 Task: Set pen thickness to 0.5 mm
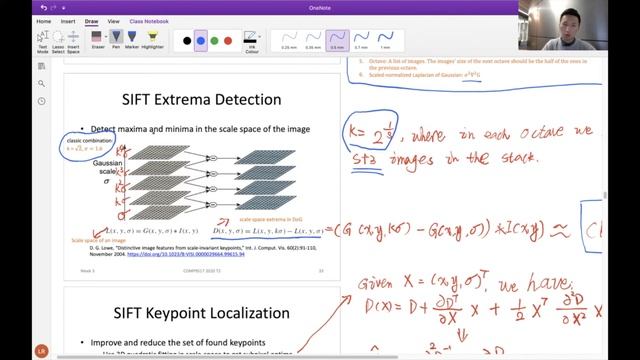[337, 40]
